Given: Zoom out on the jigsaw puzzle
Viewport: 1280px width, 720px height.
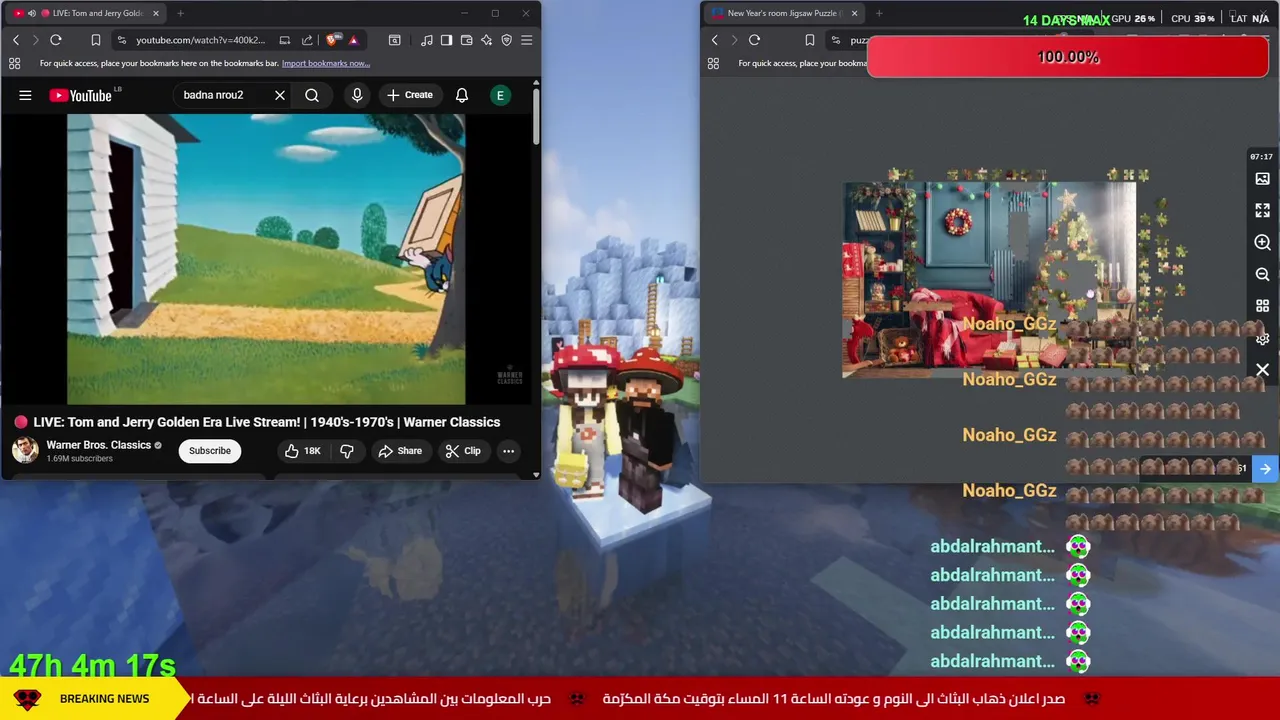Looking at the screenshot, I should click(1262, 275).
